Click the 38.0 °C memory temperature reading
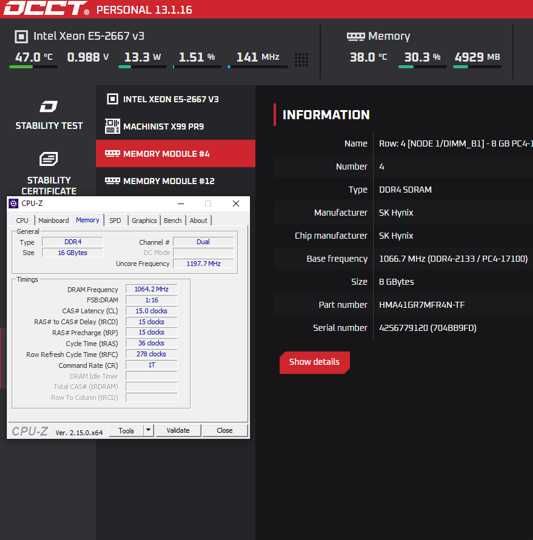Image resolution: width=533 pixels, height=540 pixels. (x=368, y=57)
